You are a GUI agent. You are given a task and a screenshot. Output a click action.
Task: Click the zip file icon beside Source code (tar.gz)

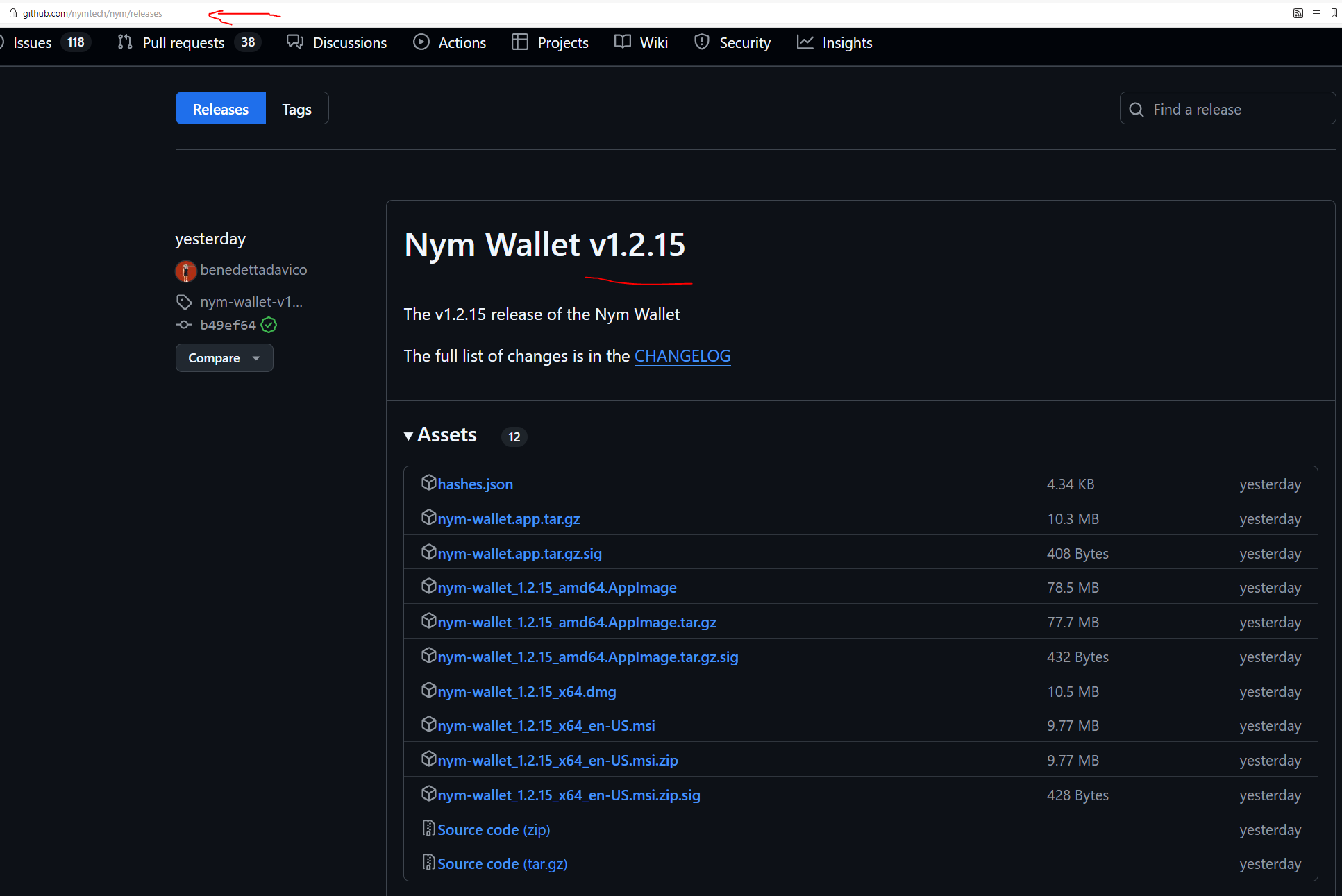pos(429,862)
